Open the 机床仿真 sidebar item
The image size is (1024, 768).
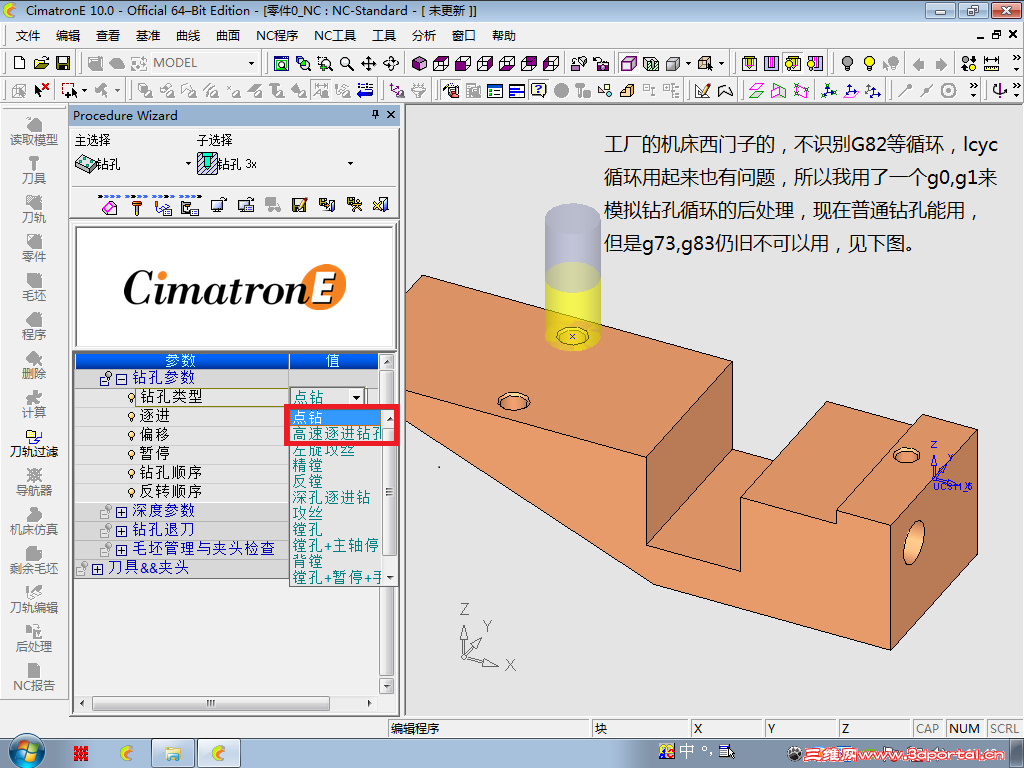click(x=34, y=522)
